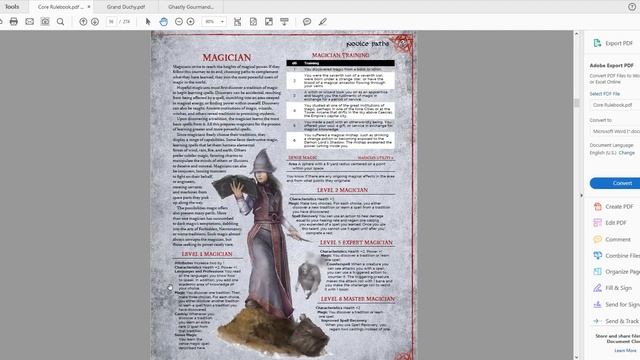Image resolution: width=640 pixels, height=360 pixels.
Task: Open the Send & Track tool
Action: tap(616, 321)
